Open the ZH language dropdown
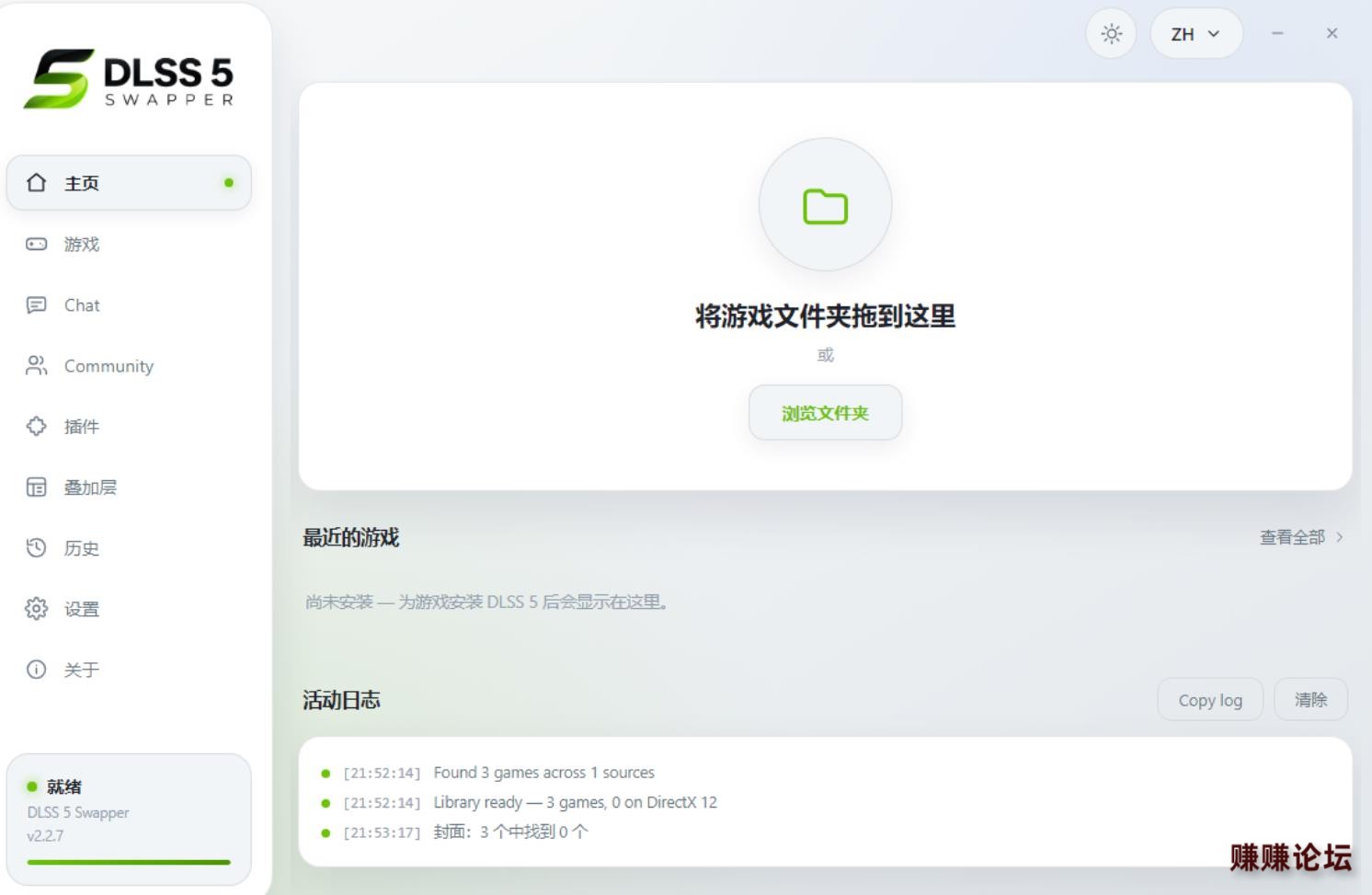This screenshot has width=1372, height=895. [1195, 34]
